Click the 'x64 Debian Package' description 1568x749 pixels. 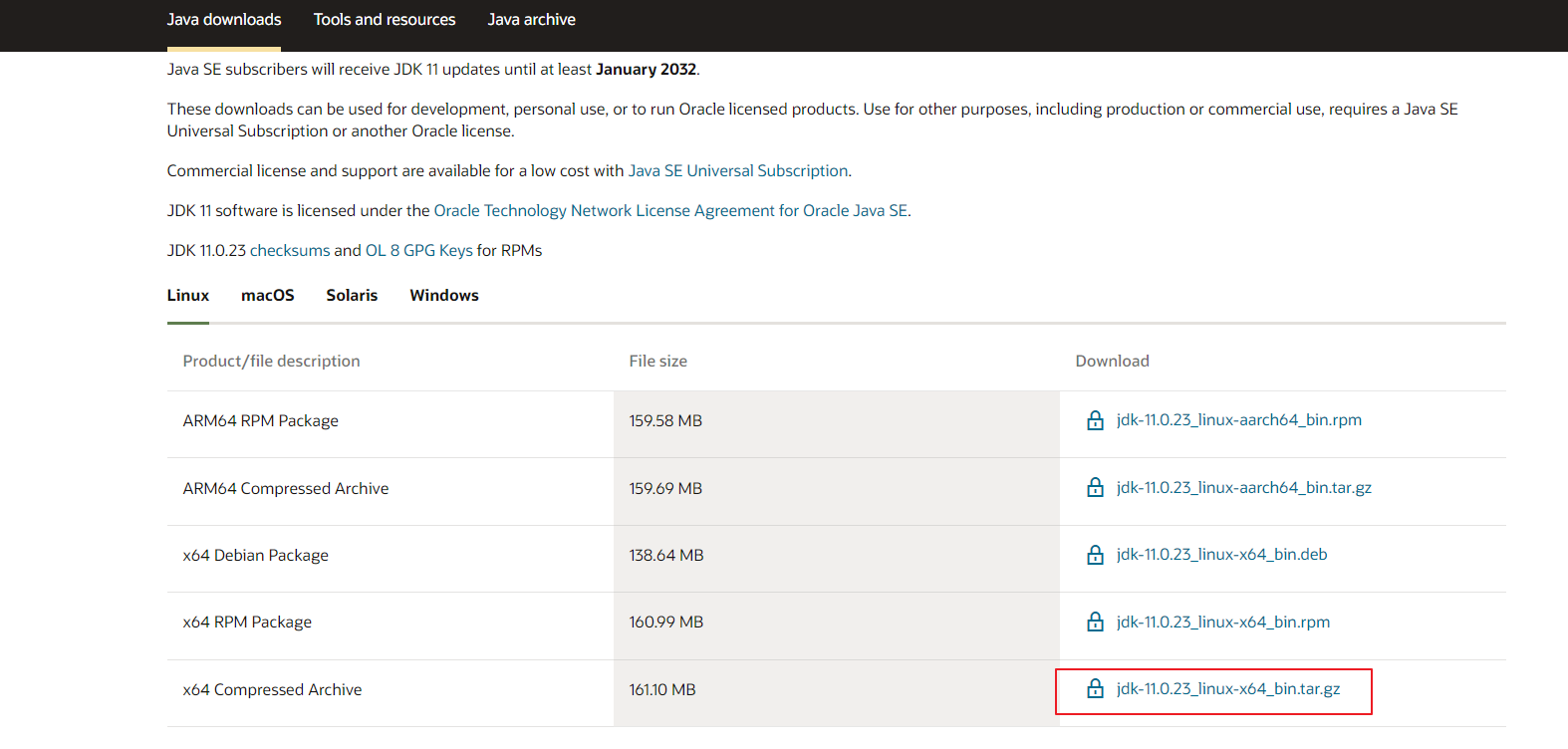pyautogui.click(x=256, y=556)
